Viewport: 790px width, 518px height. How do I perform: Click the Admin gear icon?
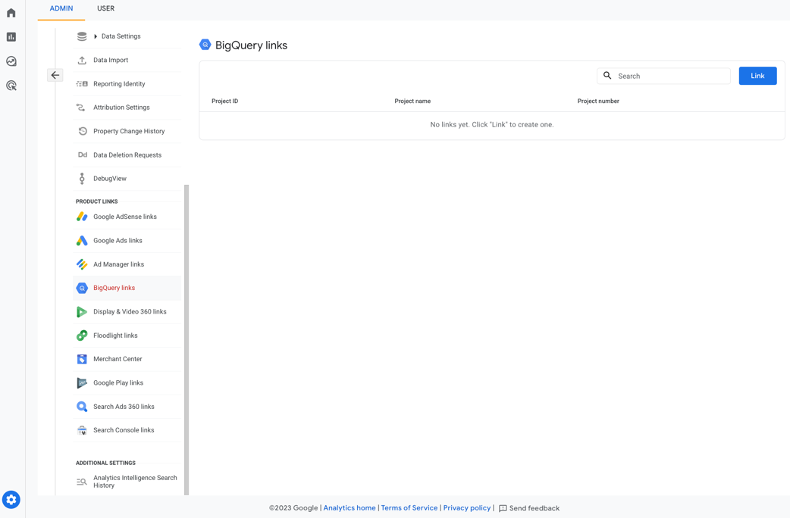(x=11, y=499)
